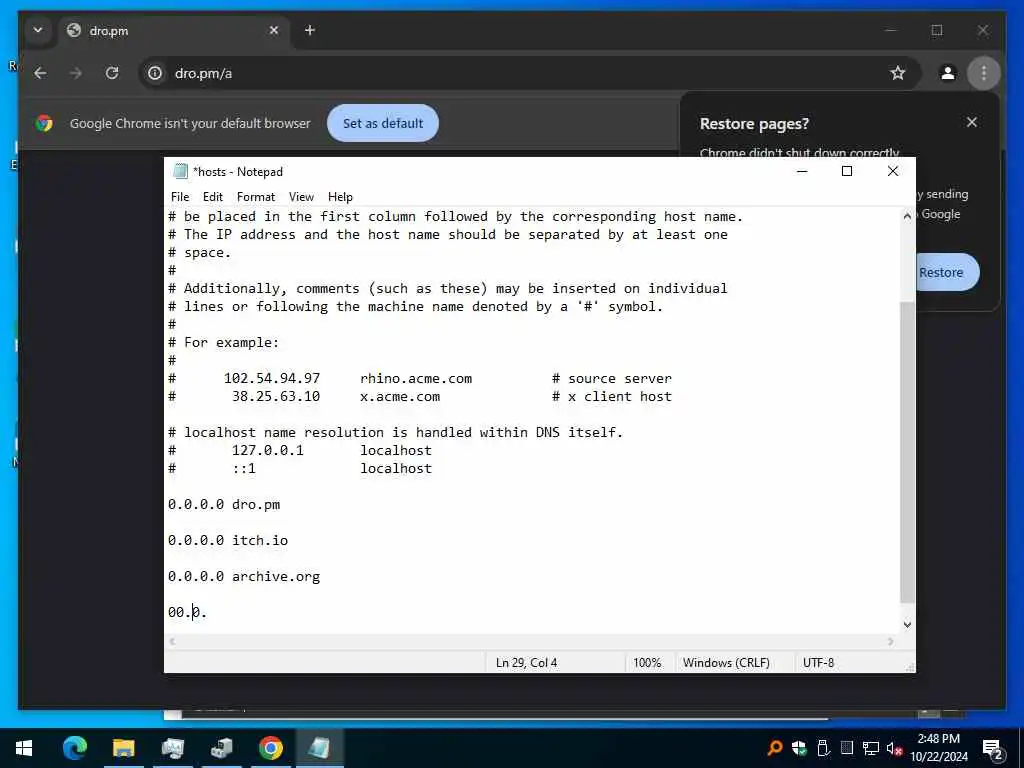Open the Format menu in Notepad
The image size is (1024, 768).
pyautogui.click(x=255, y=197)
